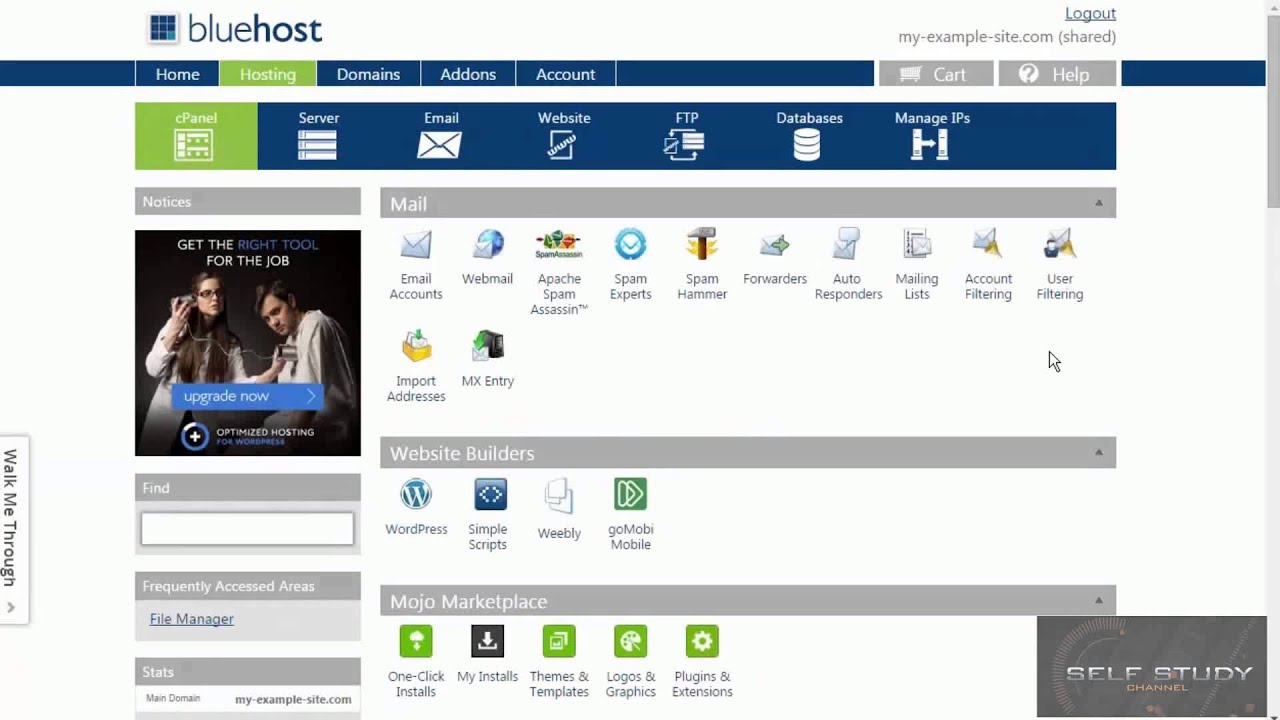1280x720 pixels.
Task: Open Spam Hammer tool
Action: coord(702,265)
